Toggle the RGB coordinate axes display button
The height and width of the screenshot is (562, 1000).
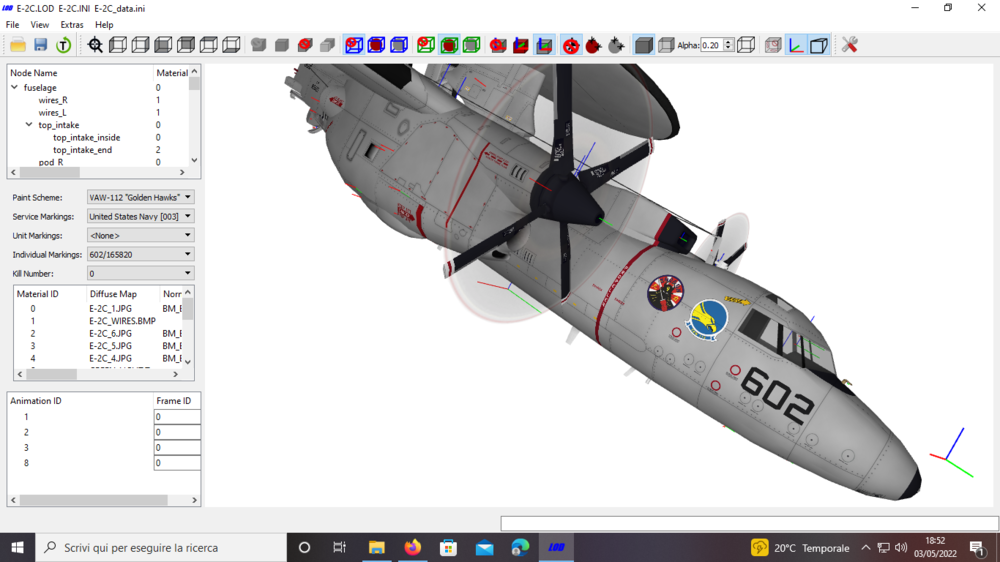796,45
